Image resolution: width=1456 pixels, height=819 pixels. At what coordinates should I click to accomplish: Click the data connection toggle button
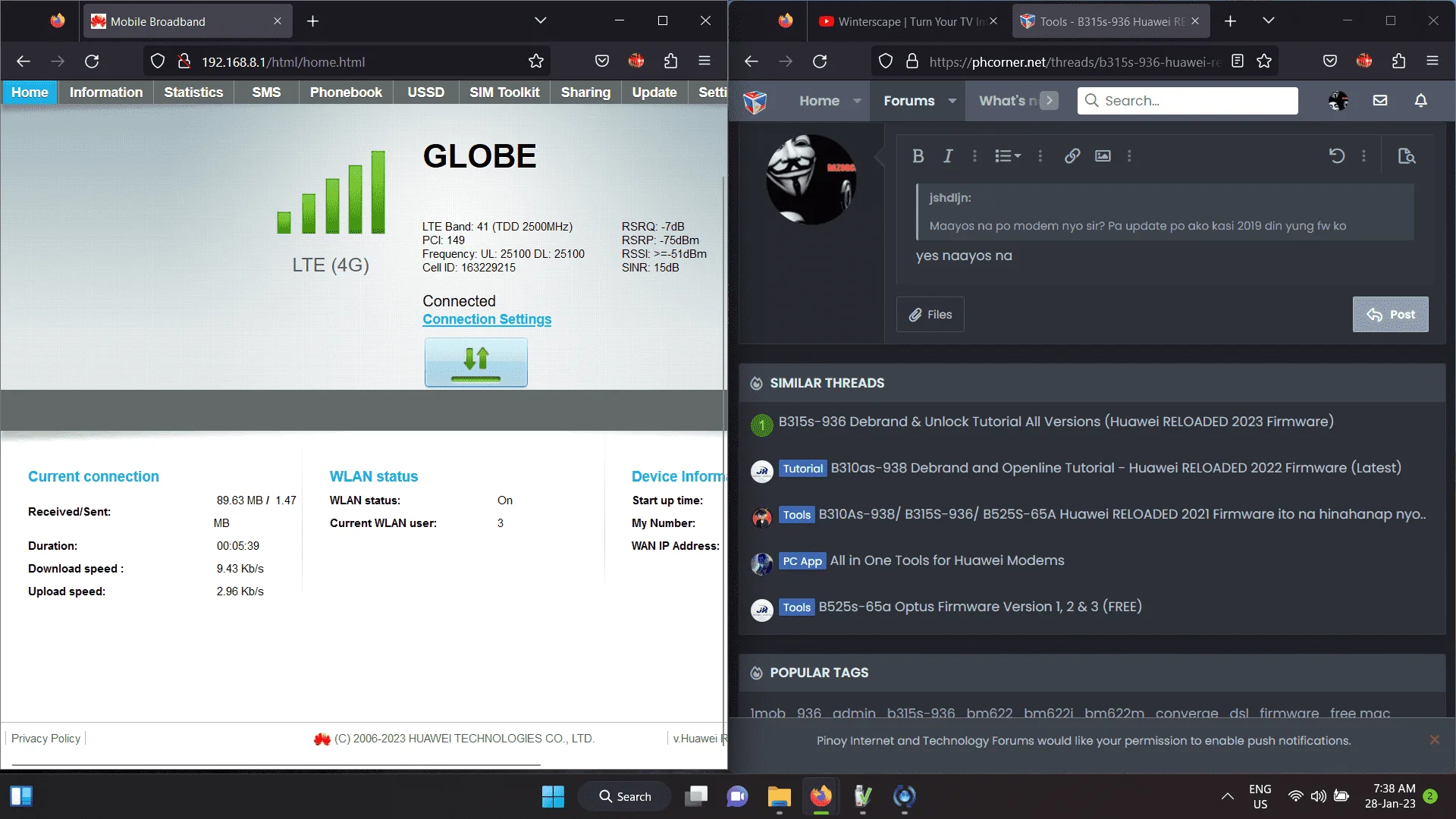click(x=475, y=362)
